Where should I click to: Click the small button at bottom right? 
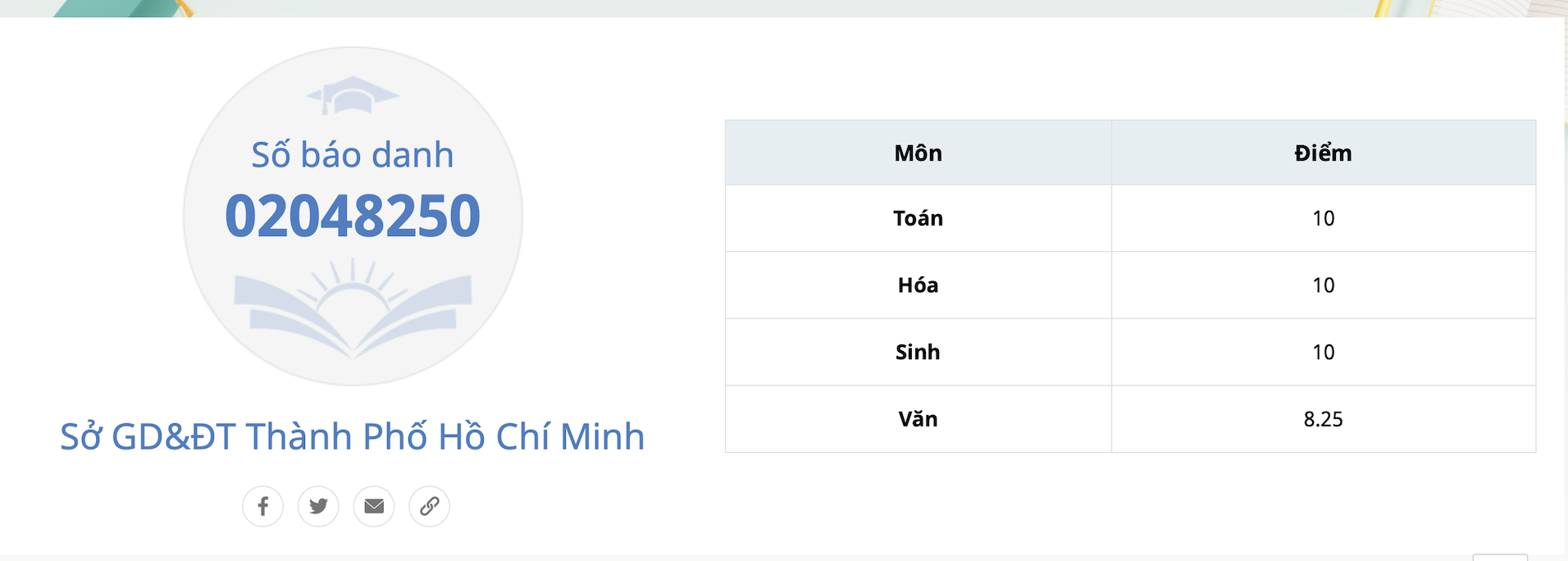click(1500, 558)
